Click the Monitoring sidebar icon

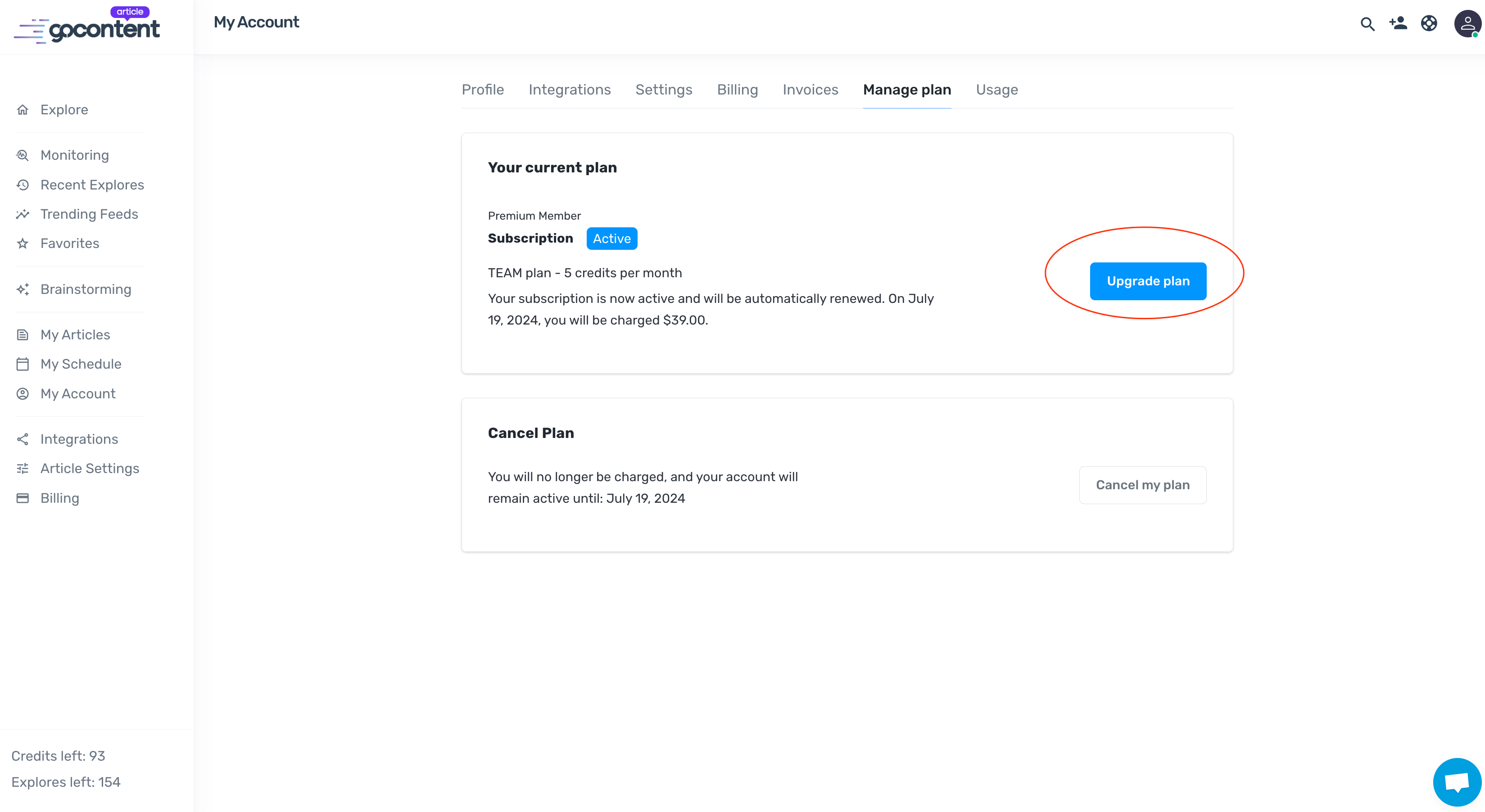23,155
